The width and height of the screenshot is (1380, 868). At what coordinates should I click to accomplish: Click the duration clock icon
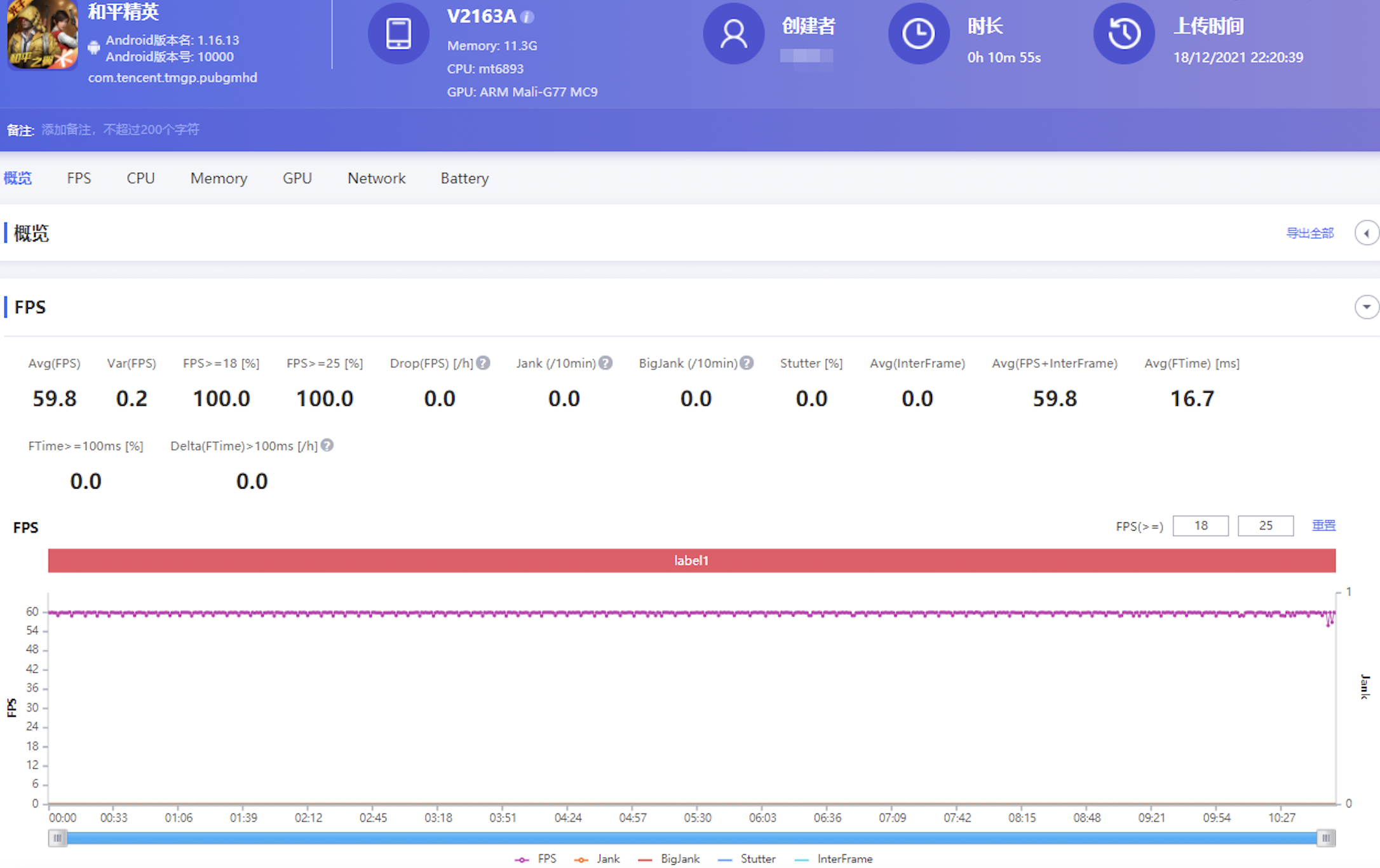point(919,34)
